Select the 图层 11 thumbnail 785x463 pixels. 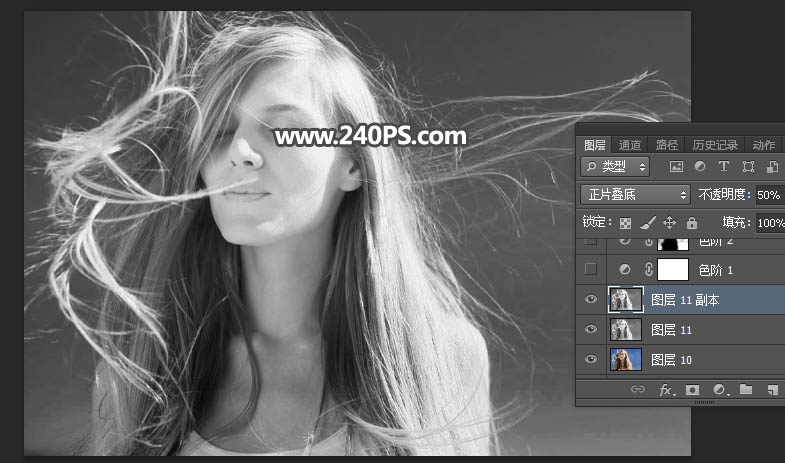coord(626,329)
